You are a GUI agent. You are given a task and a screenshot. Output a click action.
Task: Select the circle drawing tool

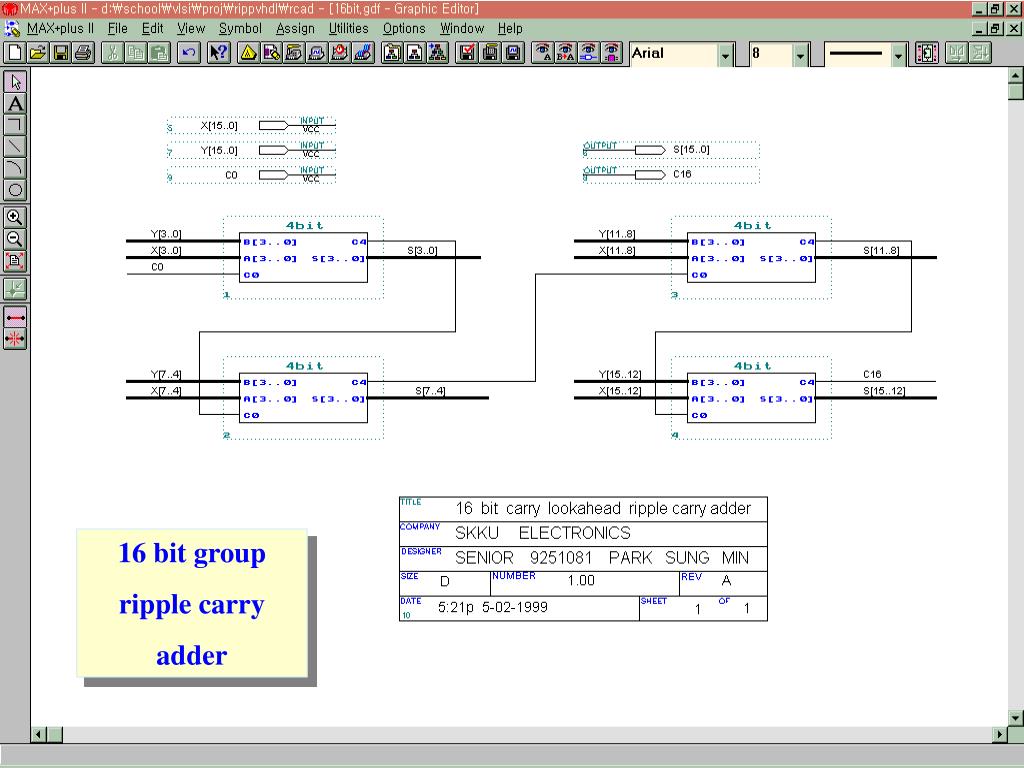tap(15, 190)
